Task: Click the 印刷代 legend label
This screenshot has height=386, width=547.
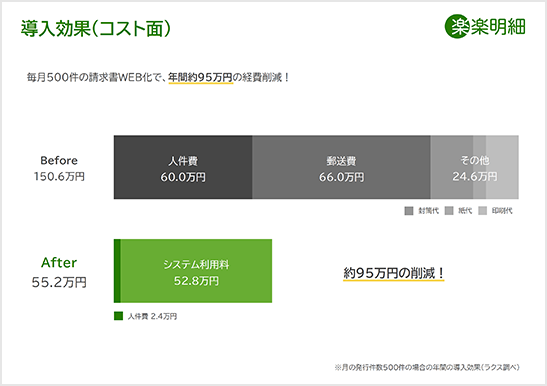Action: click(x=502, y=211)
